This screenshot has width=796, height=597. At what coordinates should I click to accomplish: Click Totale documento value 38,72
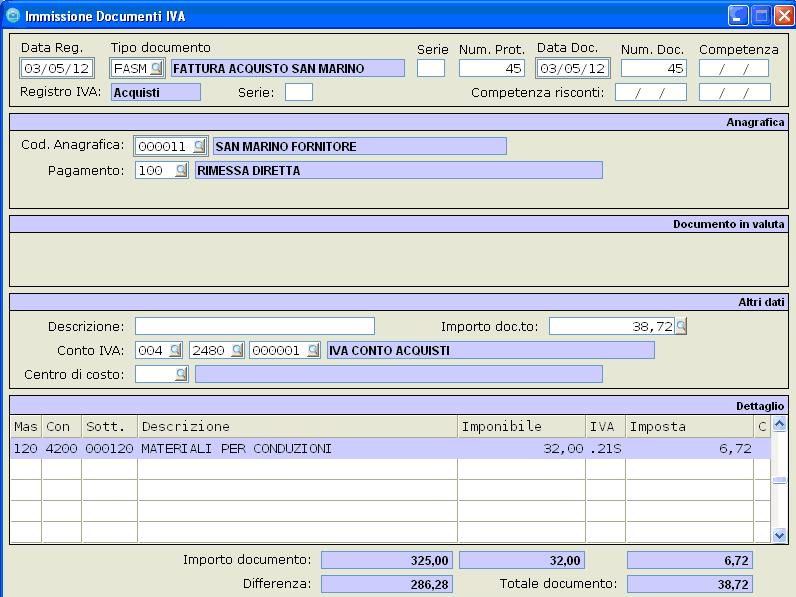click(689, 584)
